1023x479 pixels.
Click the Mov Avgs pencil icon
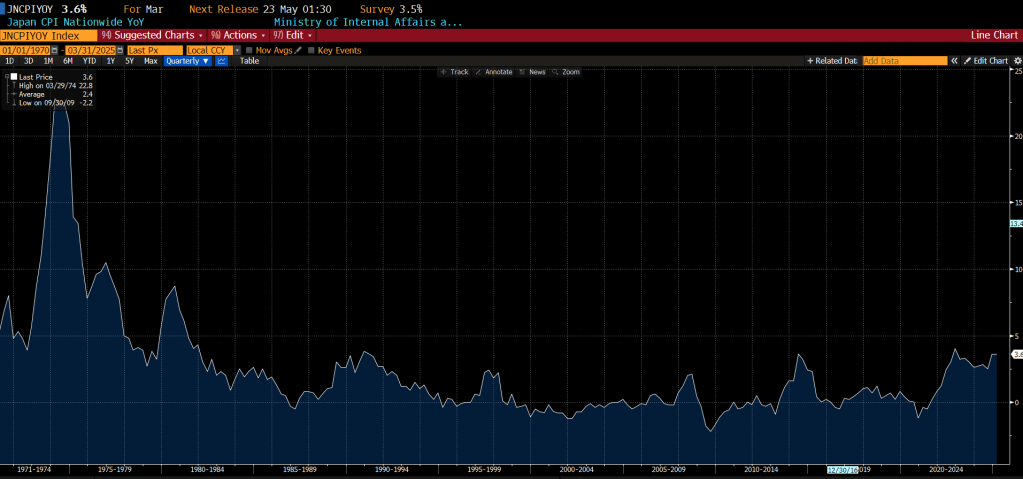pyautogui.click(x=298, y=50)
